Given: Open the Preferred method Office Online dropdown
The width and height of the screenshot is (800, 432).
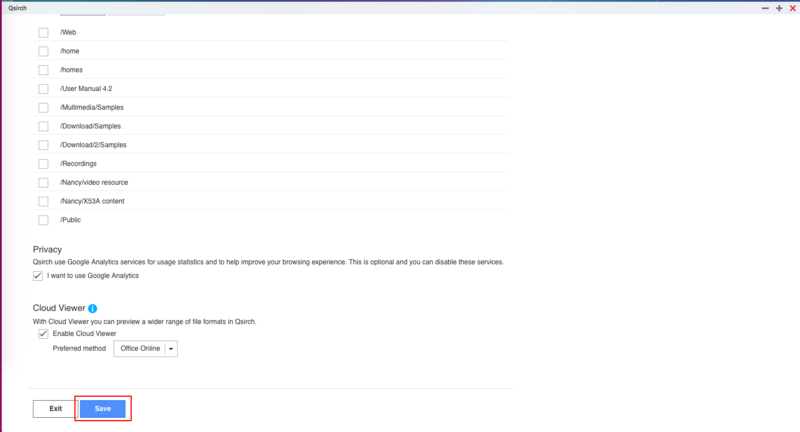Looking at the screenshot, I should pyautogui.click(x=145, y=349).
